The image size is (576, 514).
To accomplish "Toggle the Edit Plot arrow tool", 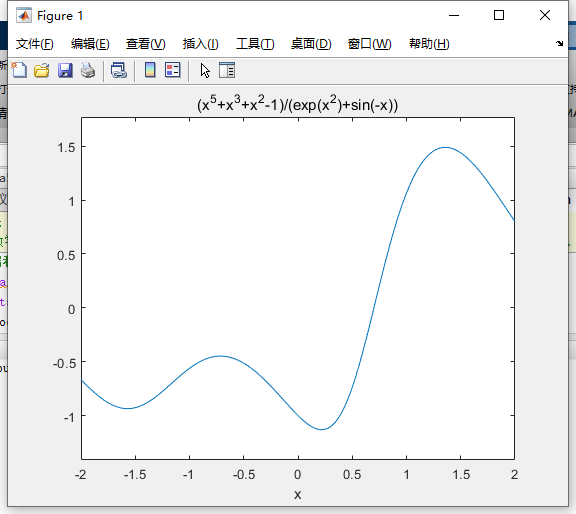I will click(205, 70).
